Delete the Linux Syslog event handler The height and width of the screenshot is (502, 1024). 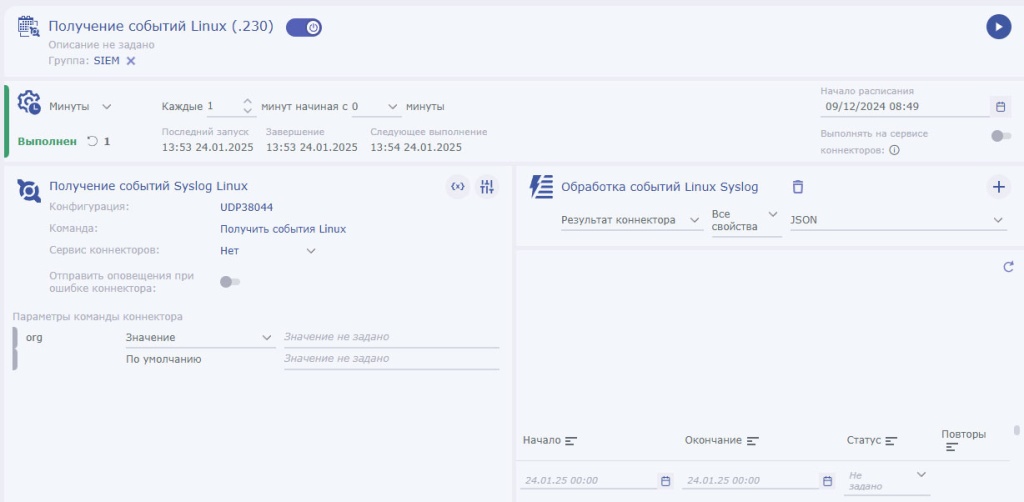pos(797,186)
